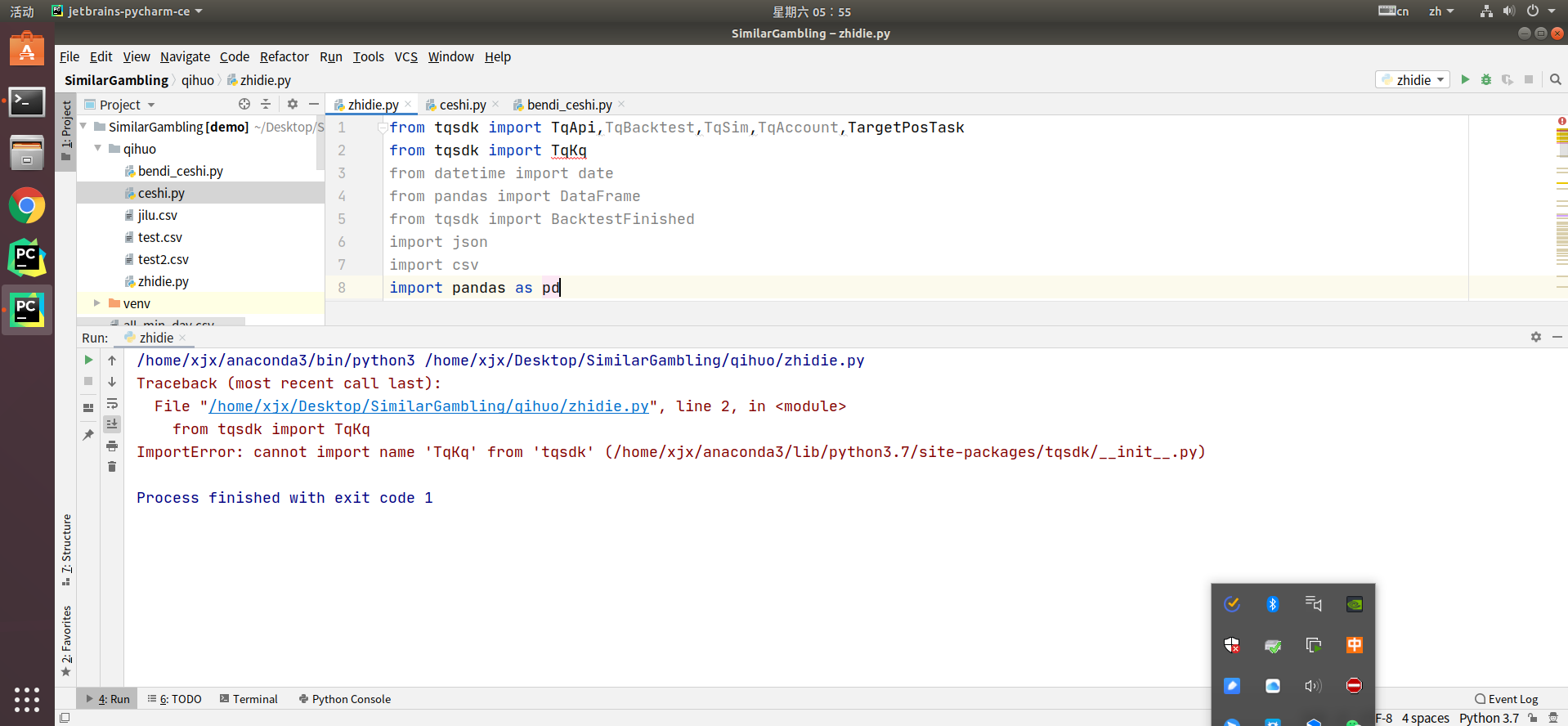The width and height of the screenshot is (1568, 726).
Task: Minimize the Run tool window
Action: click(1557, 337)
